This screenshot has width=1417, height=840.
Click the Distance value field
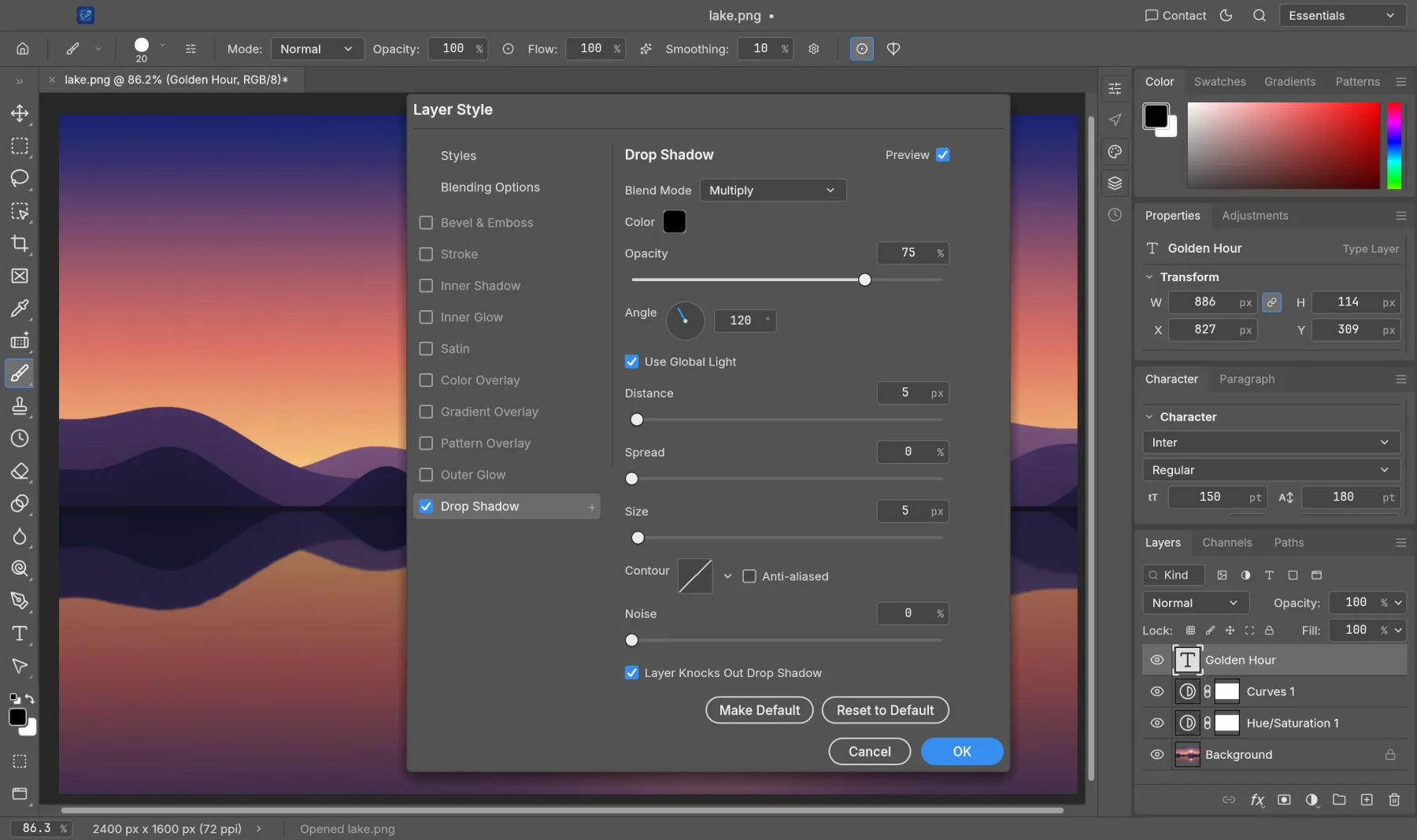coord(912,393)
